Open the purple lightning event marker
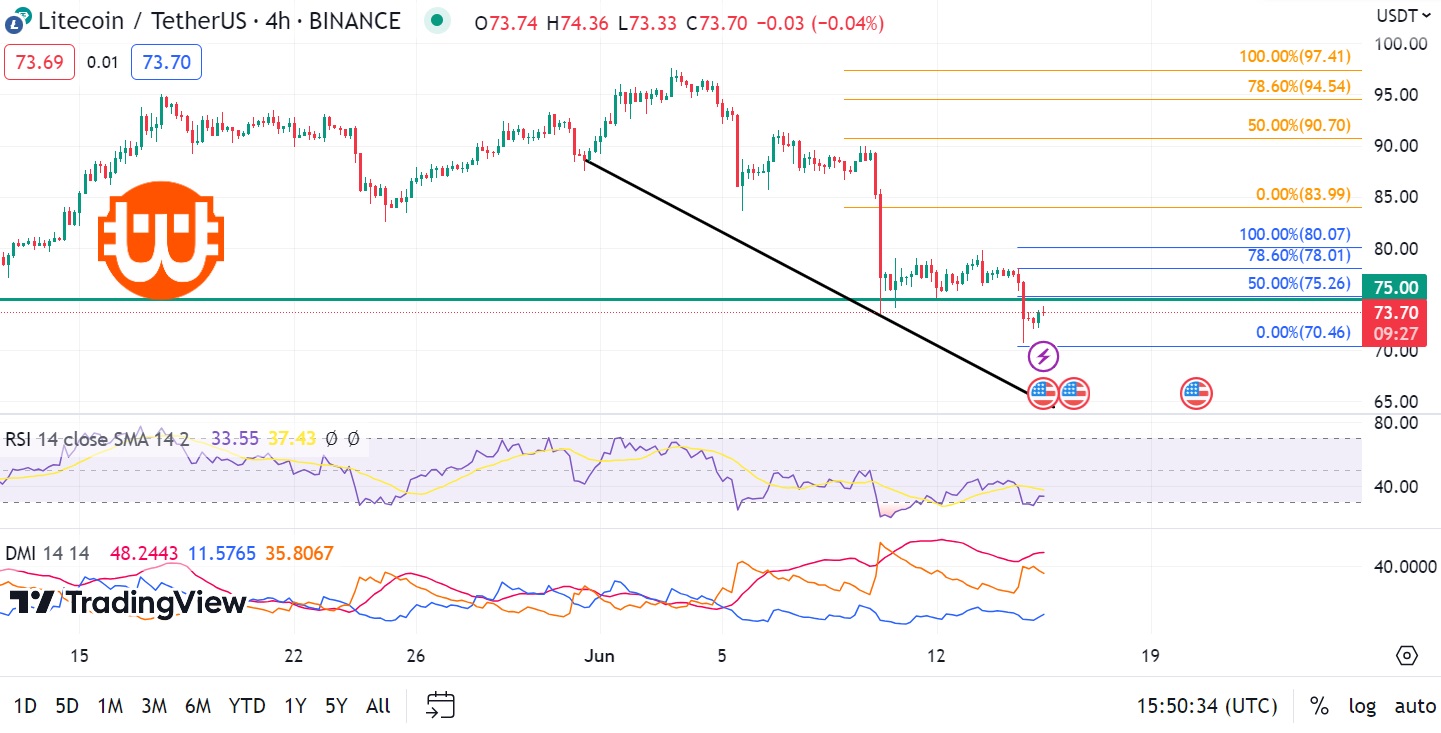The image size is (1441, 733). coord(1043,355)
